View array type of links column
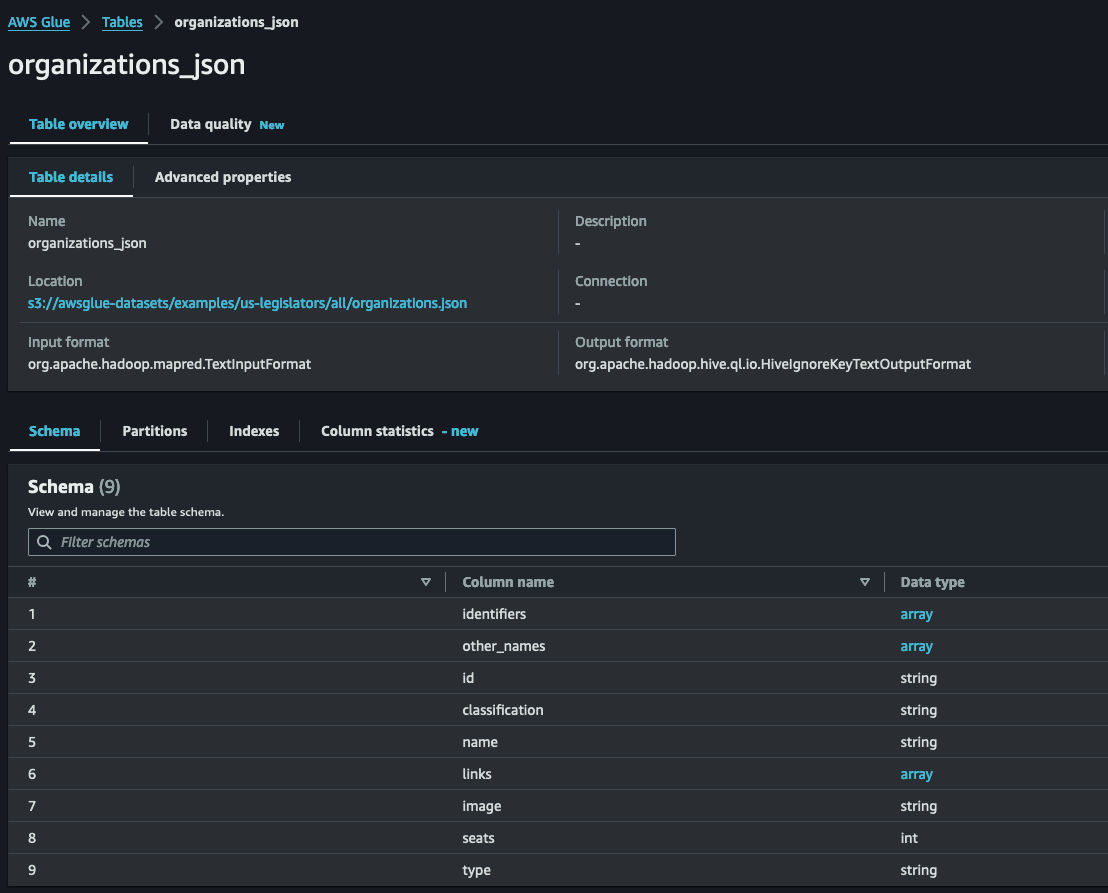This screenshot has width=1108, height=893. click(916, 774)
